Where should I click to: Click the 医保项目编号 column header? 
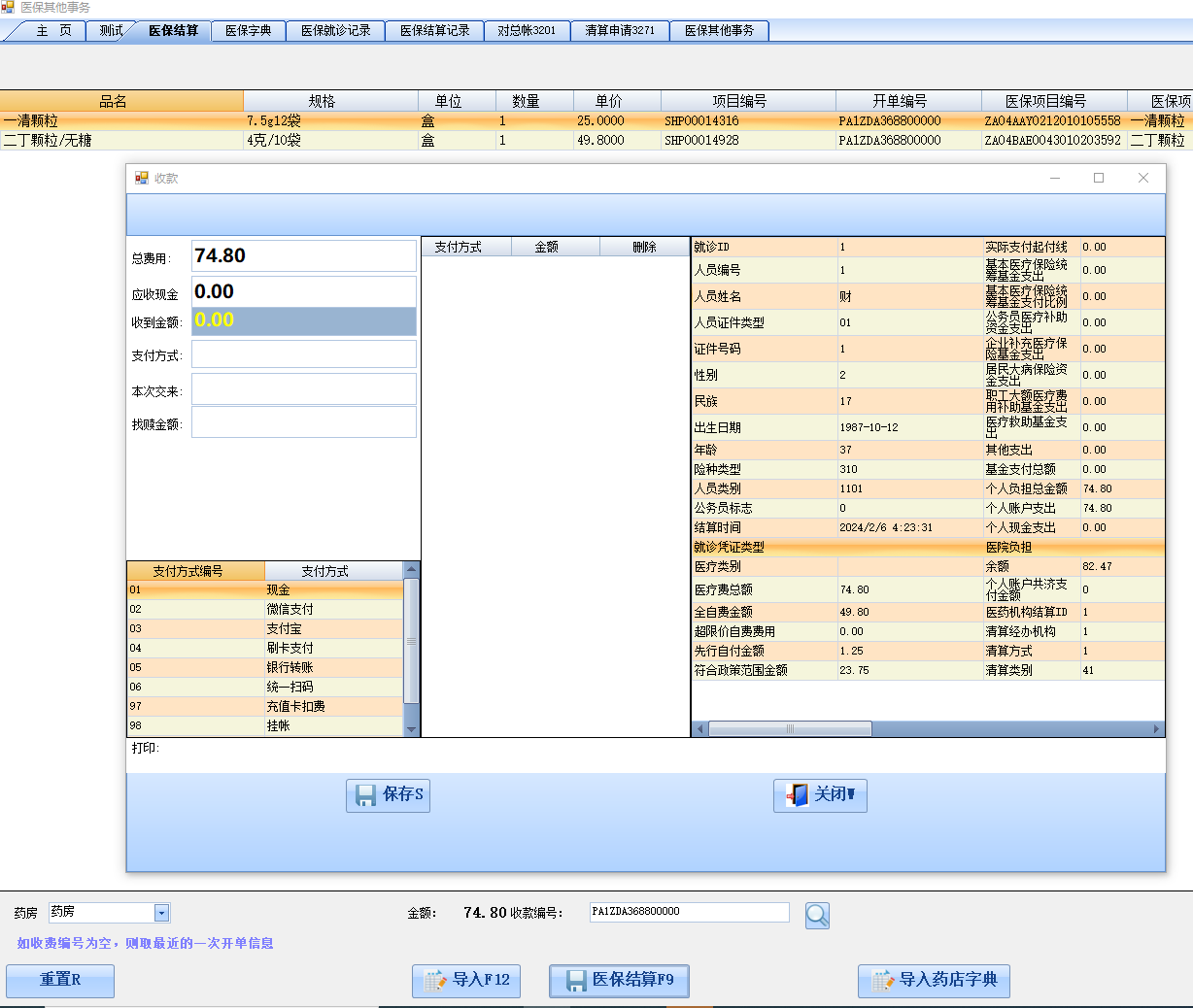pos(1054,101)
